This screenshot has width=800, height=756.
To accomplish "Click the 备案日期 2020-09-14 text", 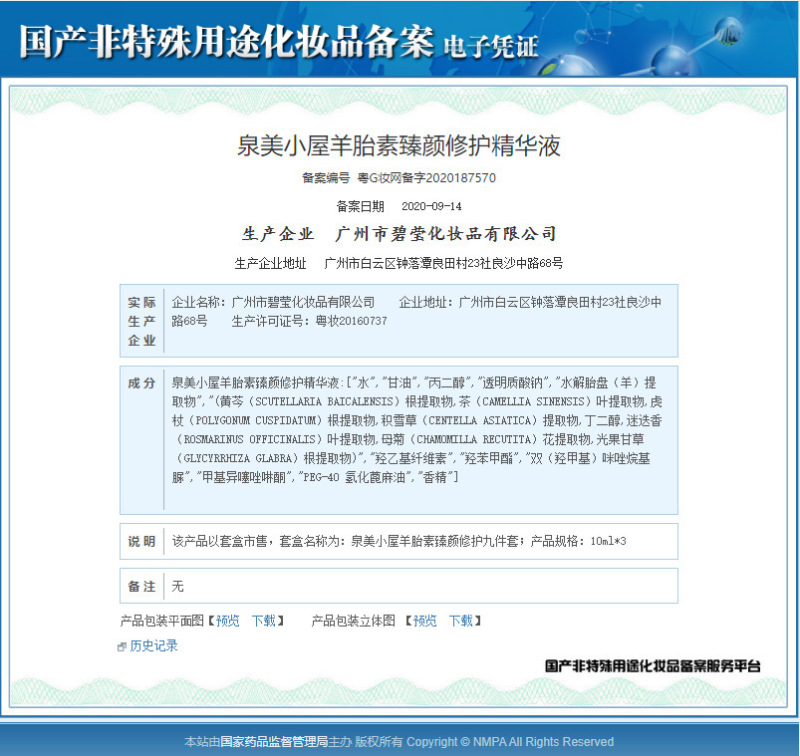I will pos(399,206).
